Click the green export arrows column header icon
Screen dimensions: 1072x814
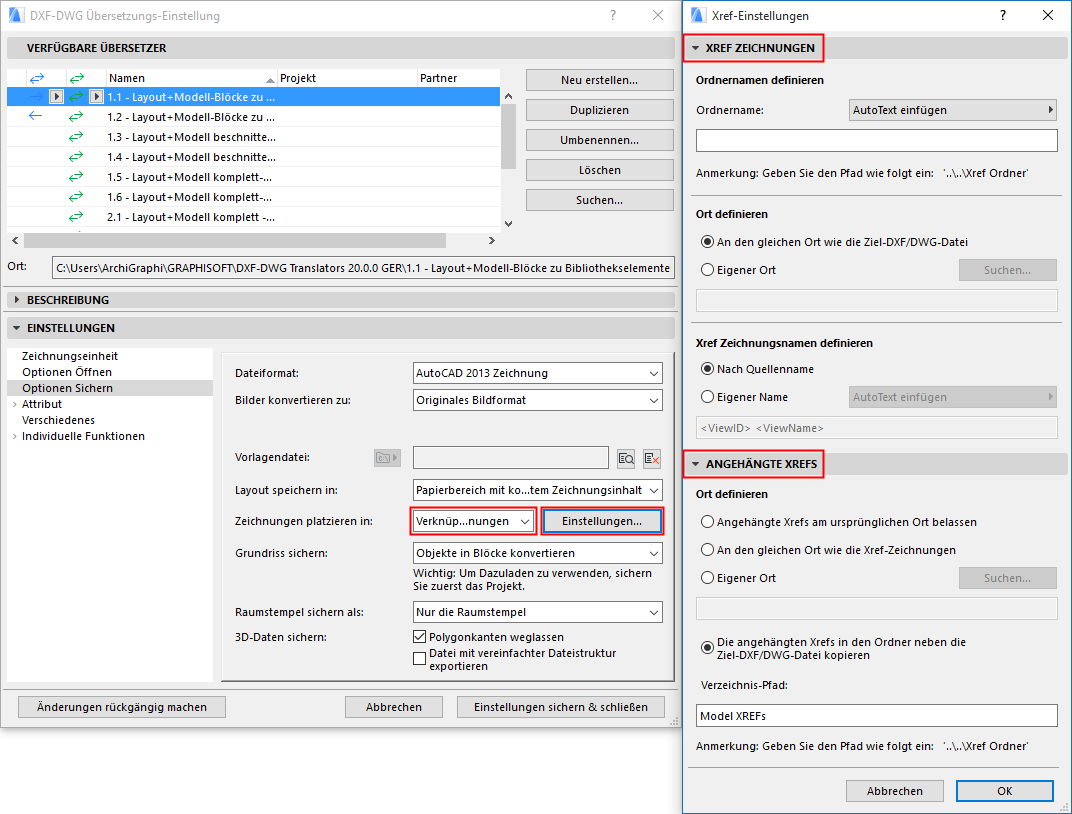(77, 78)
